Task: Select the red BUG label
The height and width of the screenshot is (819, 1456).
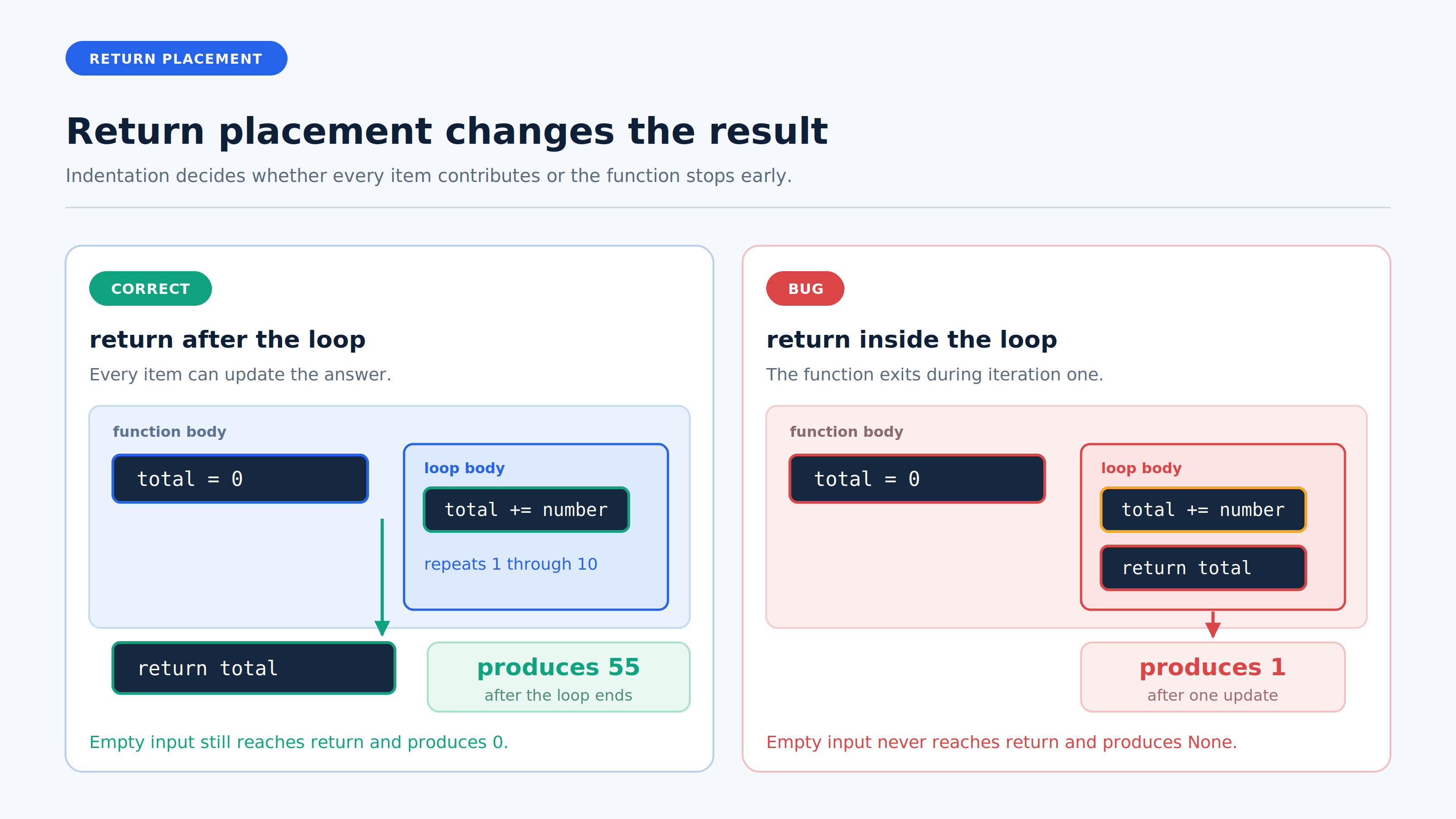Action: (805, 288)
